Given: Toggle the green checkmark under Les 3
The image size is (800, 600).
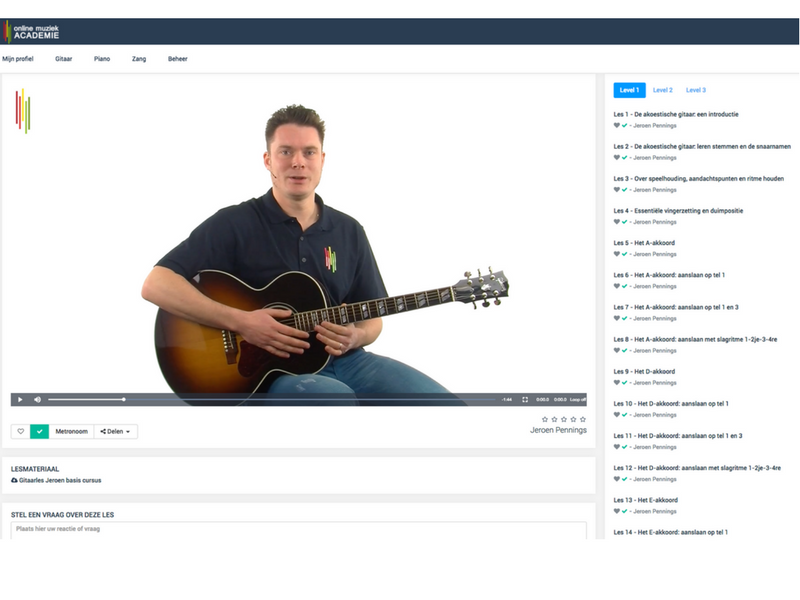Looking at the screenshot, I should coord(625,190).
